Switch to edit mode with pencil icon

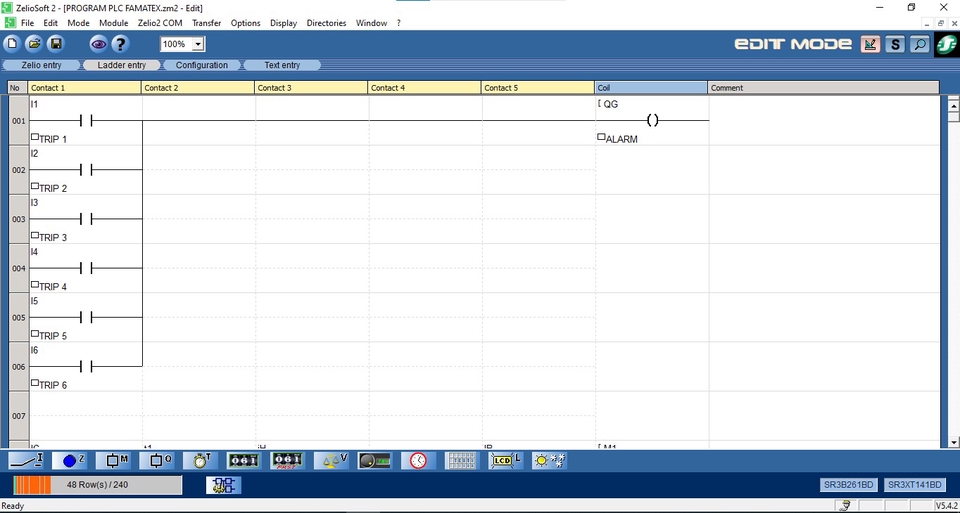tap(870, 44)
